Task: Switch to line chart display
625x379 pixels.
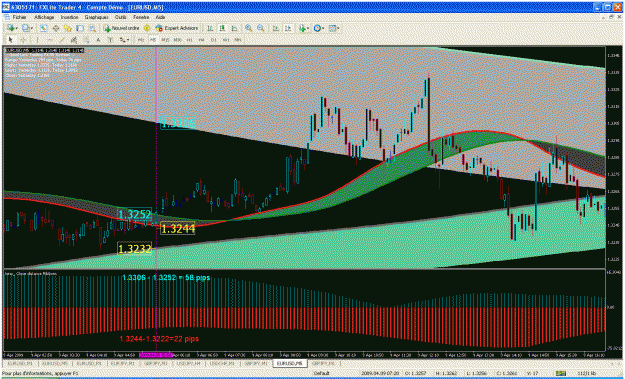Action: coord(234,28)
